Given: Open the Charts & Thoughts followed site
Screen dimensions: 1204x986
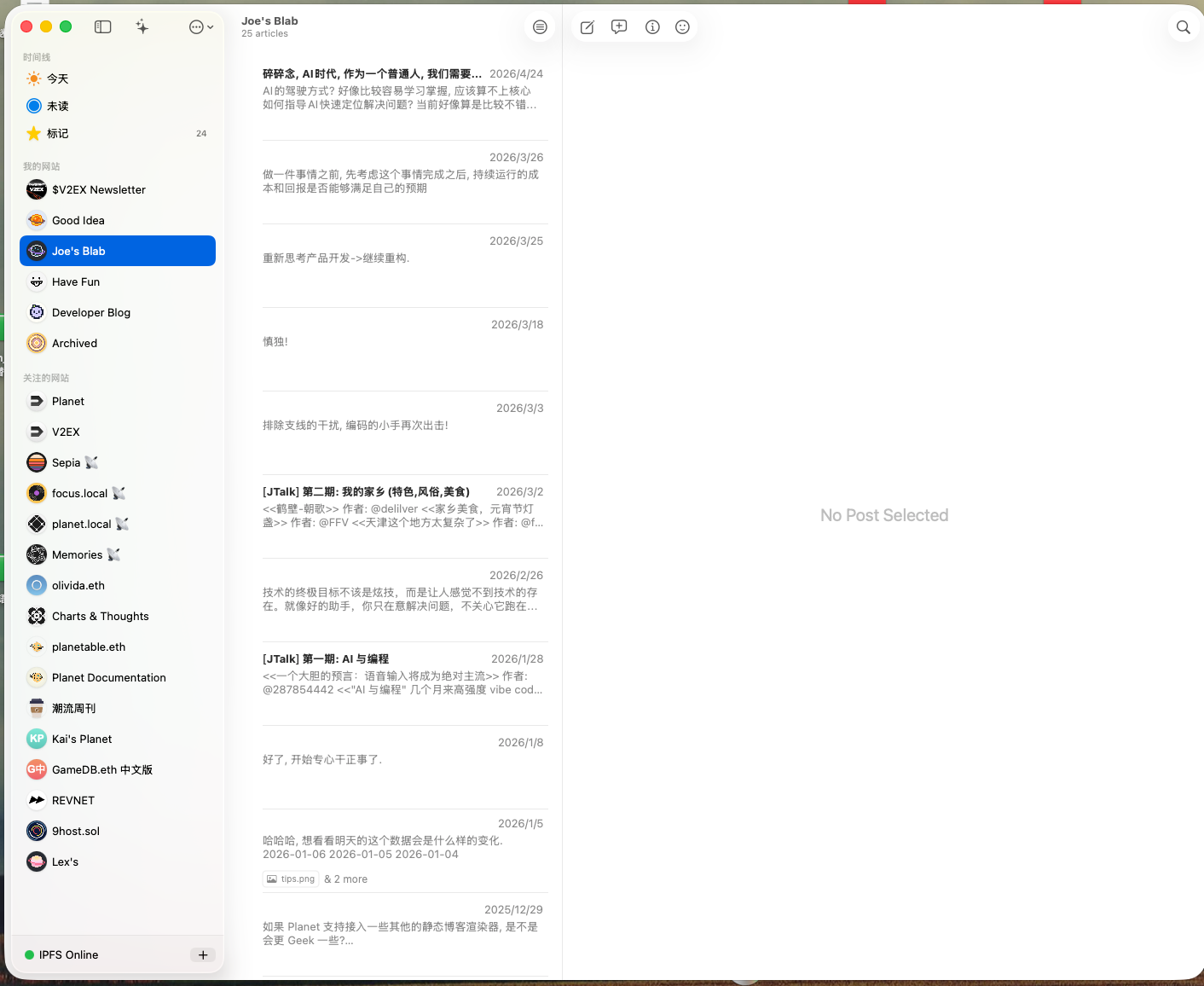Looking at the screenshot, I should tap(100, 616).
